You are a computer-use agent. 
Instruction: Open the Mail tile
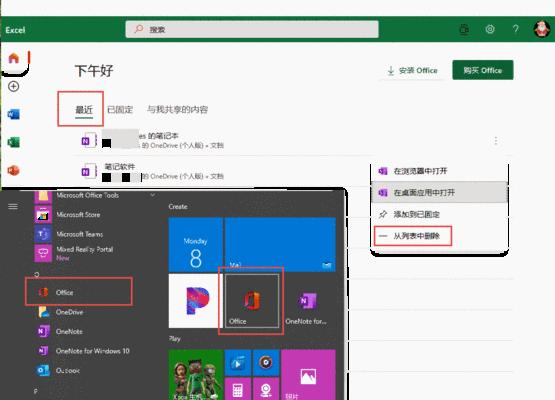[x=280, y=244]
